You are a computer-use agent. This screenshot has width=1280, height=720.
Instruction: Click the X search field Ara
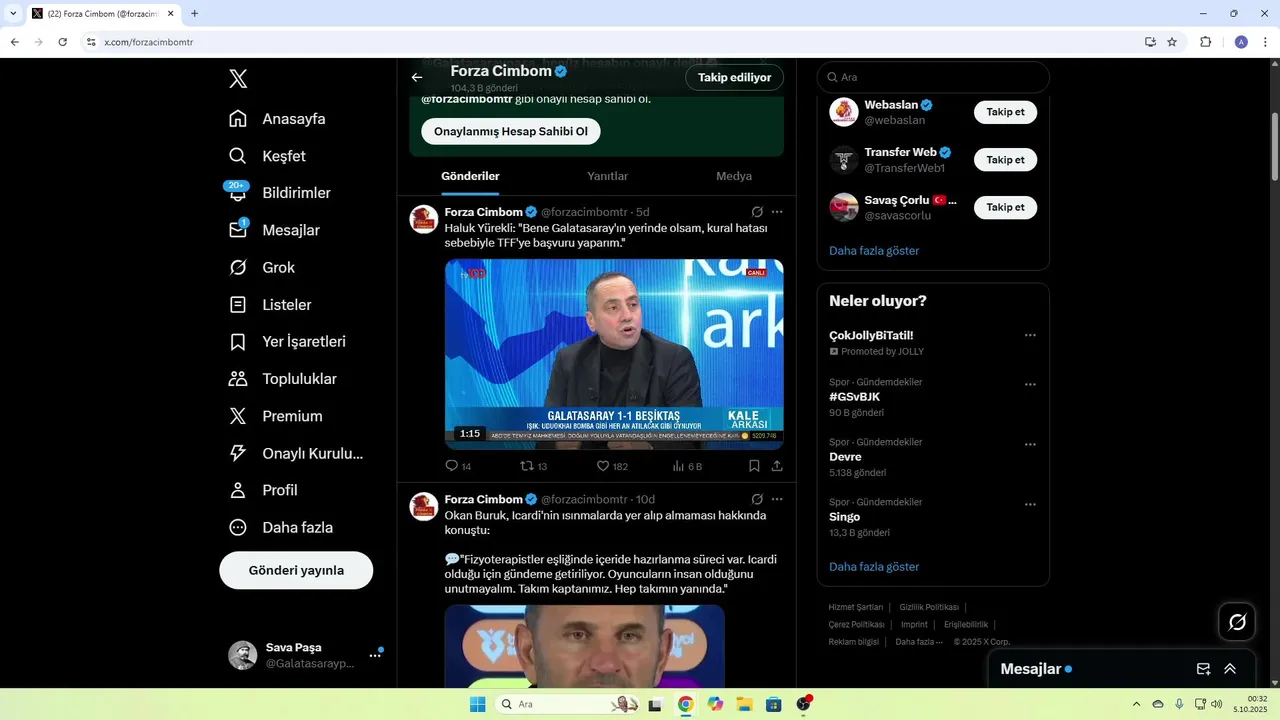click(933, 77)
